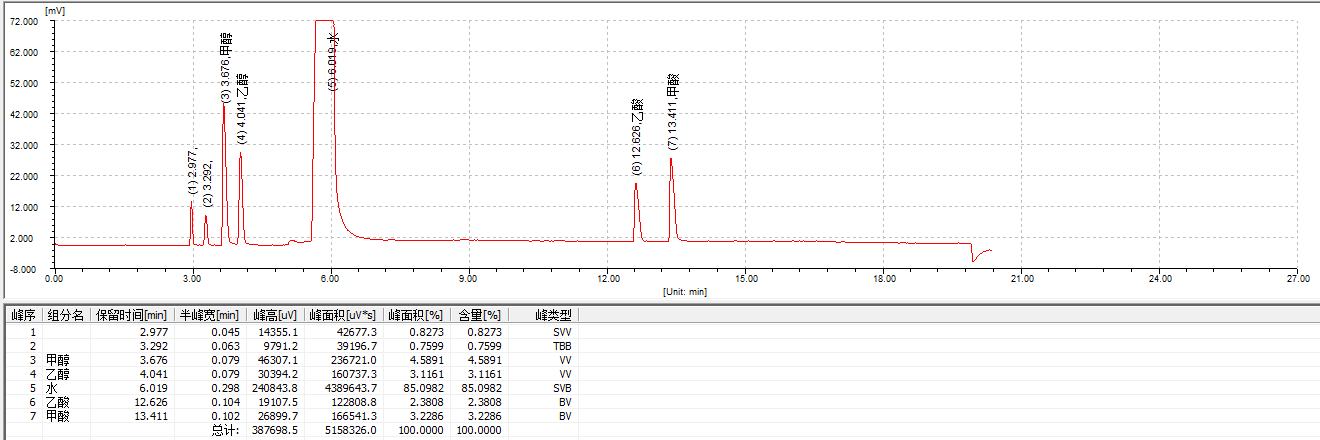The height and width of the screenshot is (440, 1320).
Task: Click the 2.977 peak label on chromatogram
Action: (x=192, y=170)
